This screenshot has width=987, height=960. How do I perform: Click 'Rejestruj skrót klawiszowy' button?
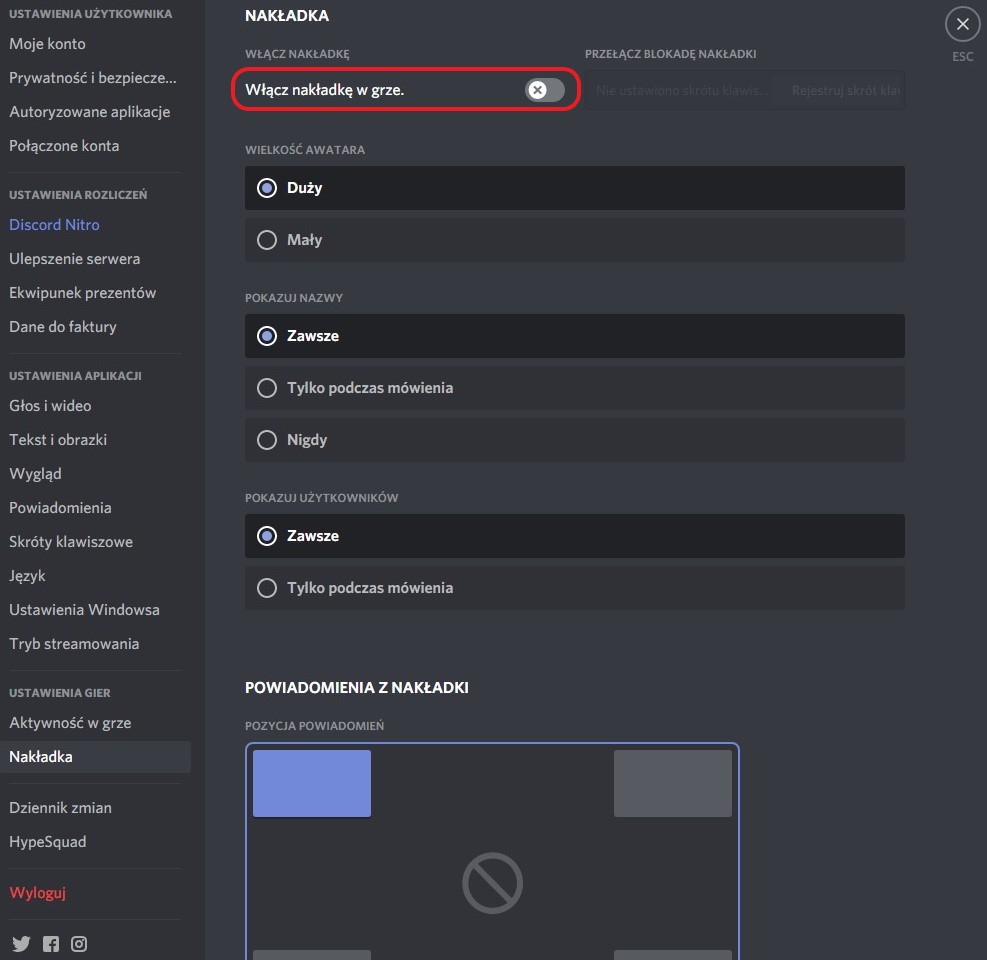843,90
